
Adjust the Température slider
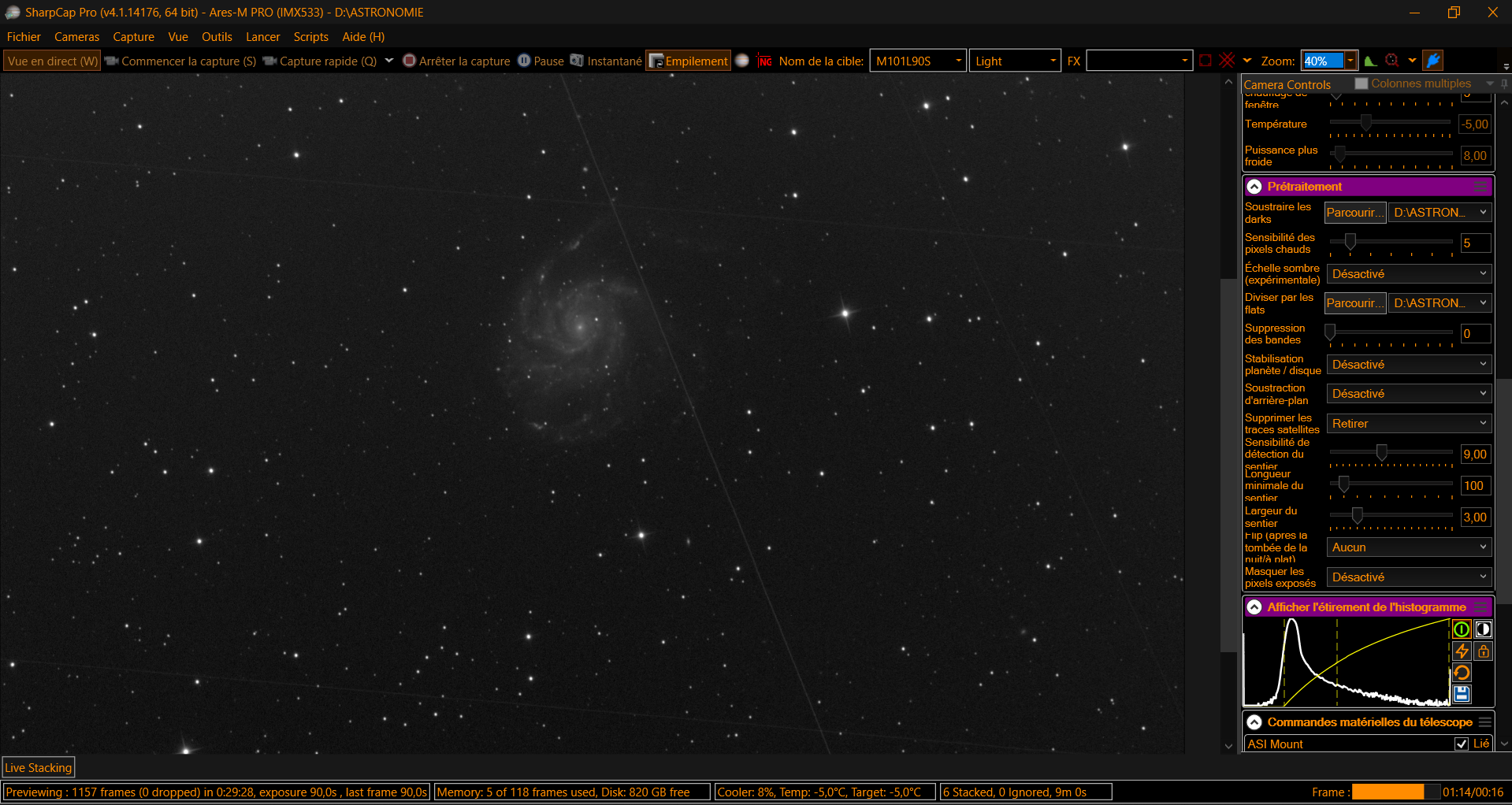[1391, 123]
